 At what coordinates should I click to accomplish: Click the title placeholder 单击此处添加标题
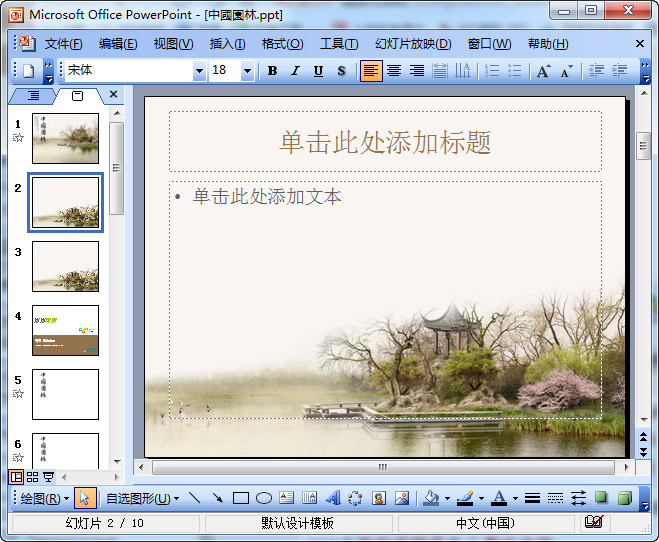(x=385, y=142)
